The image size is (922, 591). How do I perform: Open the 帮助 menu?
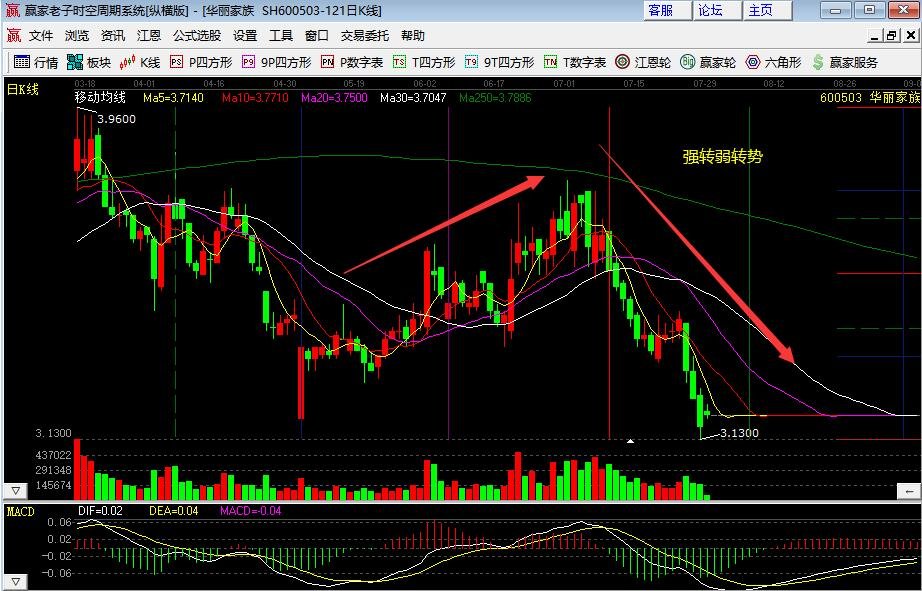413,36
